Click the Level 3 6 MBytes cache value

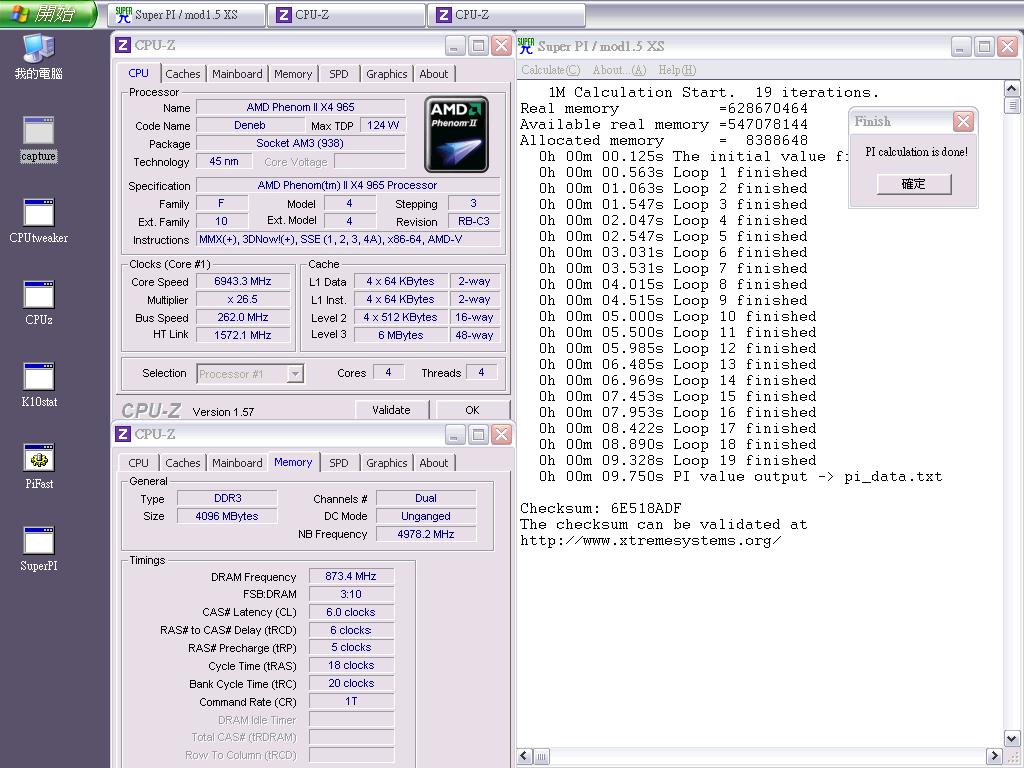pyautogui.click(x=400, y=335)
